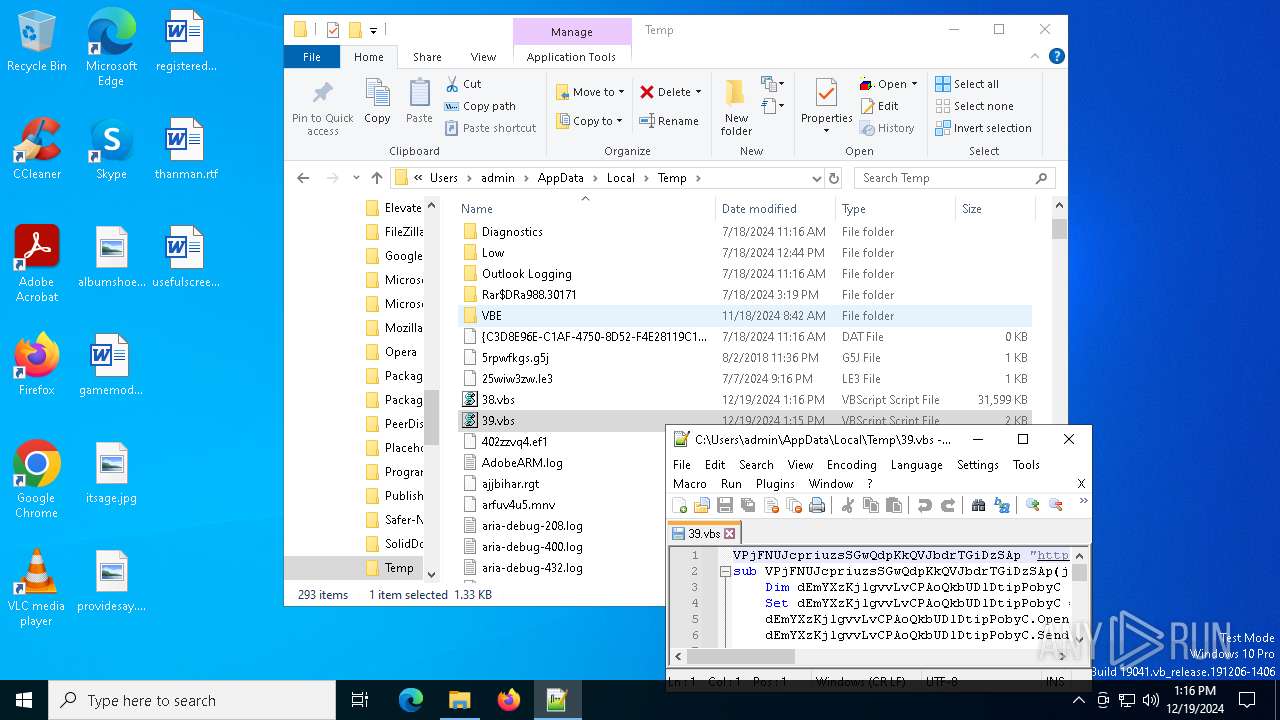Select the VBE folder row
This screenshot has width=1280, height=720.
(x=746, y=316)
